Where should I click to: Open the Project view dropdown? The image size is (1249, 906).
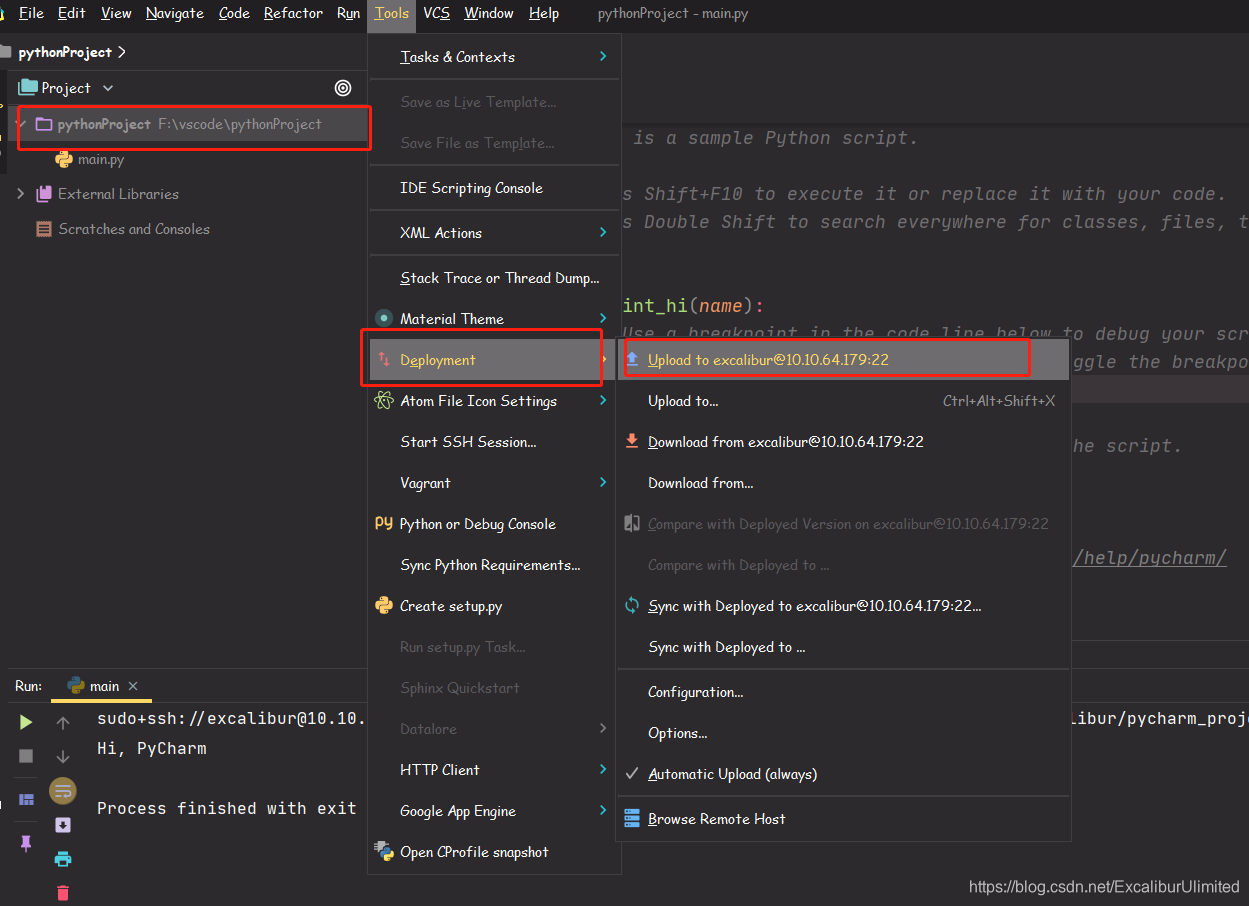coord(108,88)
